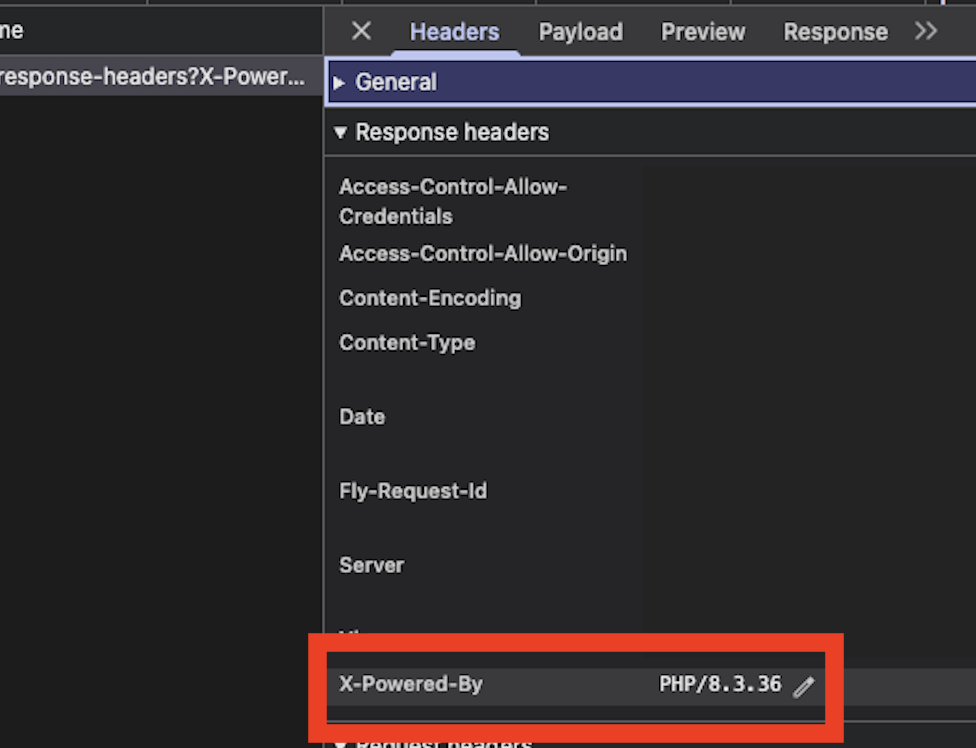Select the Fly-Request-Id header name
976x748 pixels.
tap(413, 491)
